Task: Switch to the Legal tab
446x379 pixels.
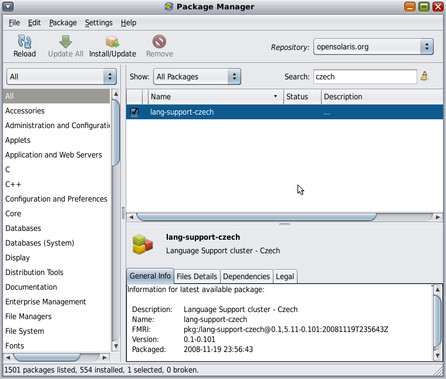Action: click(x=285, y=276)
